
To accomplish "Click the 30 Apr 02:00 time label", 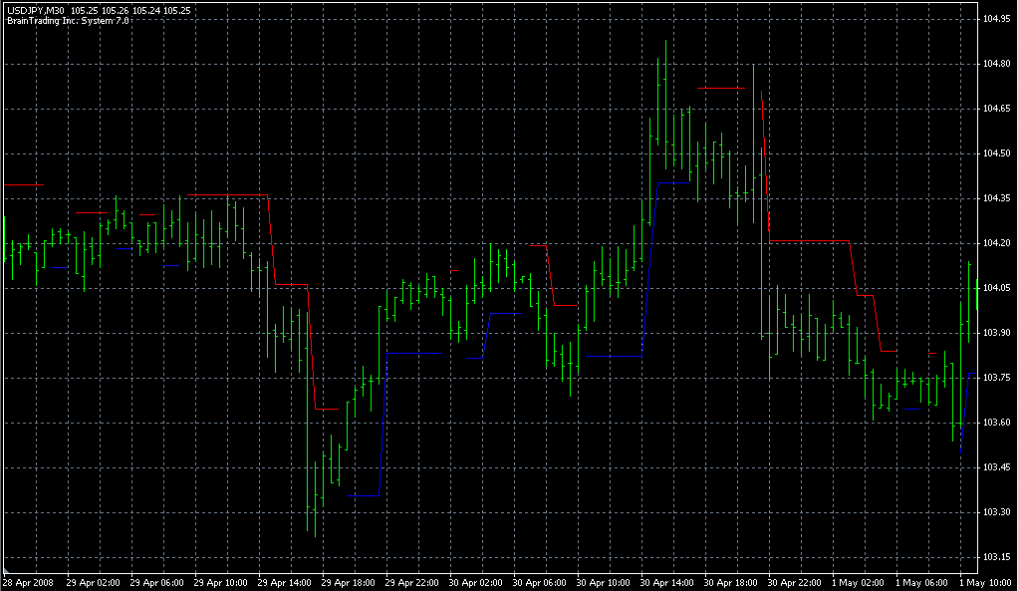I will 476,582.
